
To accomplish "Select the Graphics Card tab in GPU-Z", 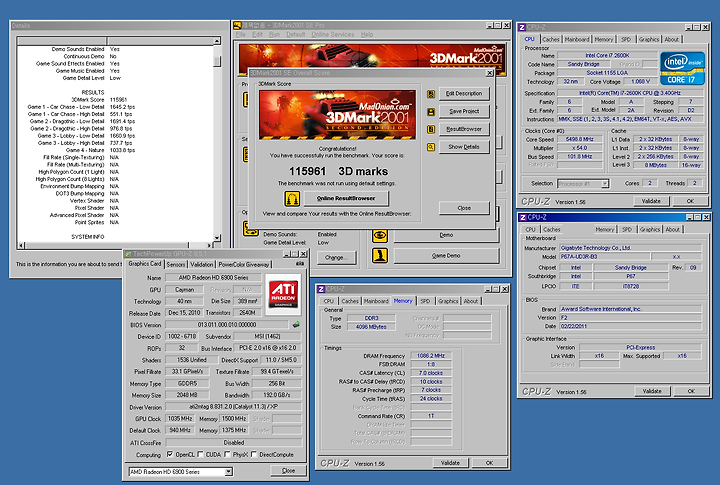I will point(145,264).
